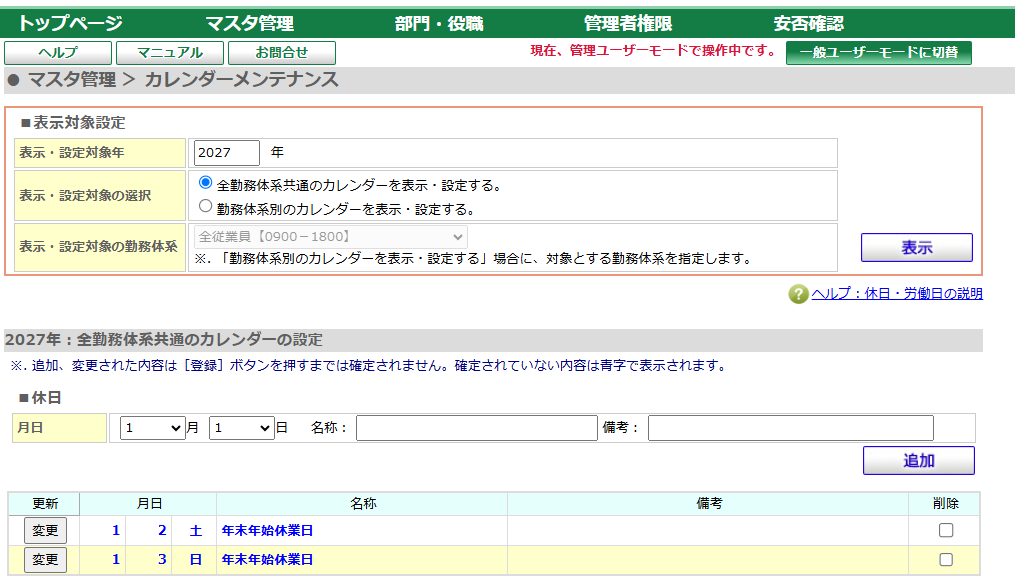Viewport: 1015px width, 583px height.
Task: Click the 現在、管理ユーザーモードで操作中です notice
Action: [x=653, y=50]
